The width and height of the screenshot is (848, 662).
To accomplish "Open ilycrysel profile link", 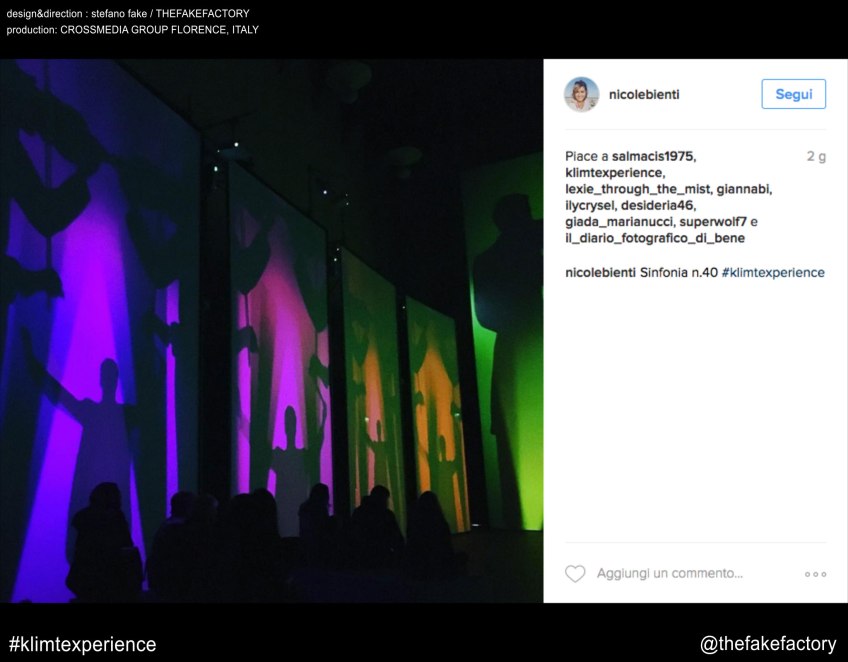I will [590, 206].
